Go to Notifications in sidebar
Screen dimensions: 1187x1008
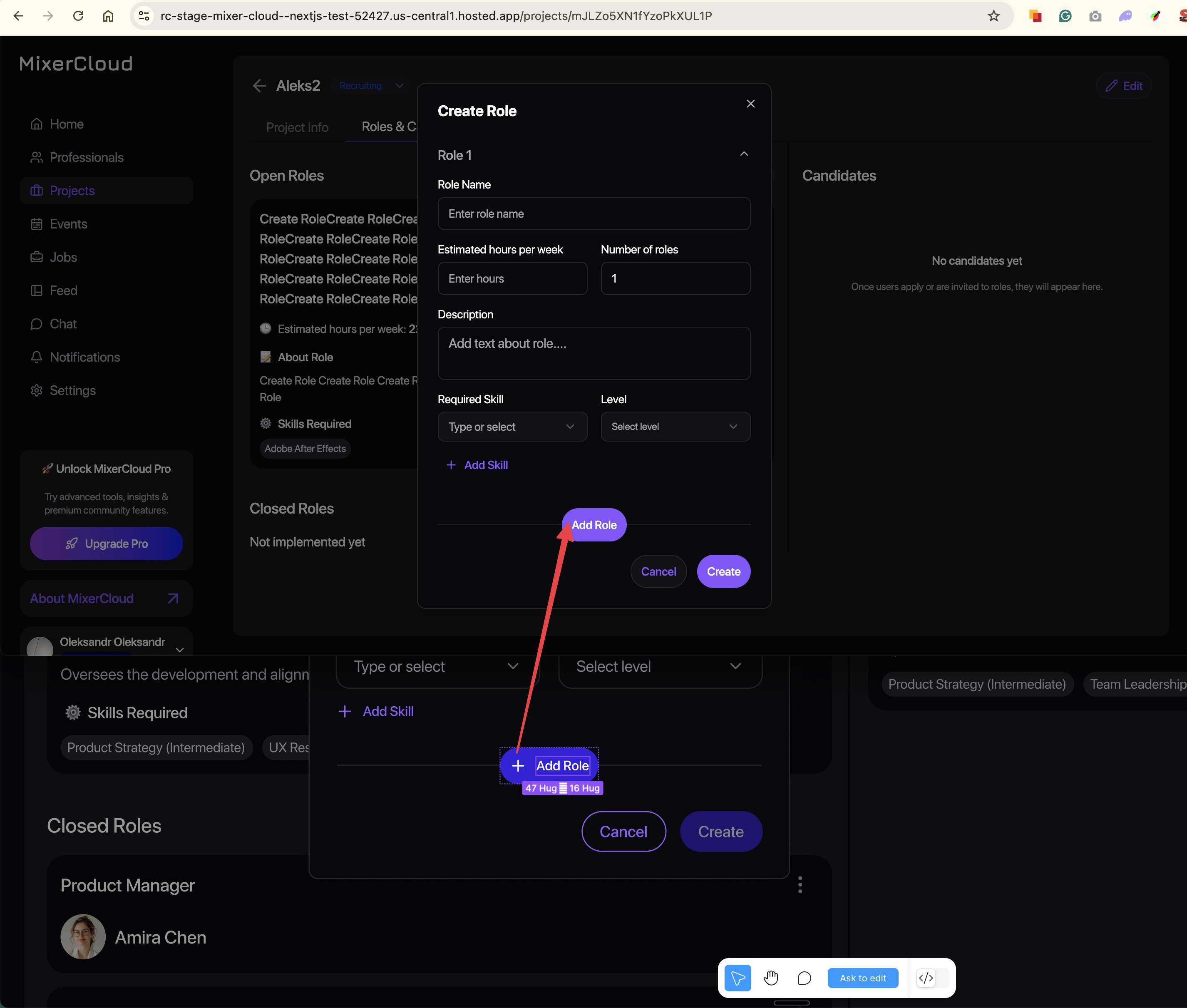coord(84,357)
